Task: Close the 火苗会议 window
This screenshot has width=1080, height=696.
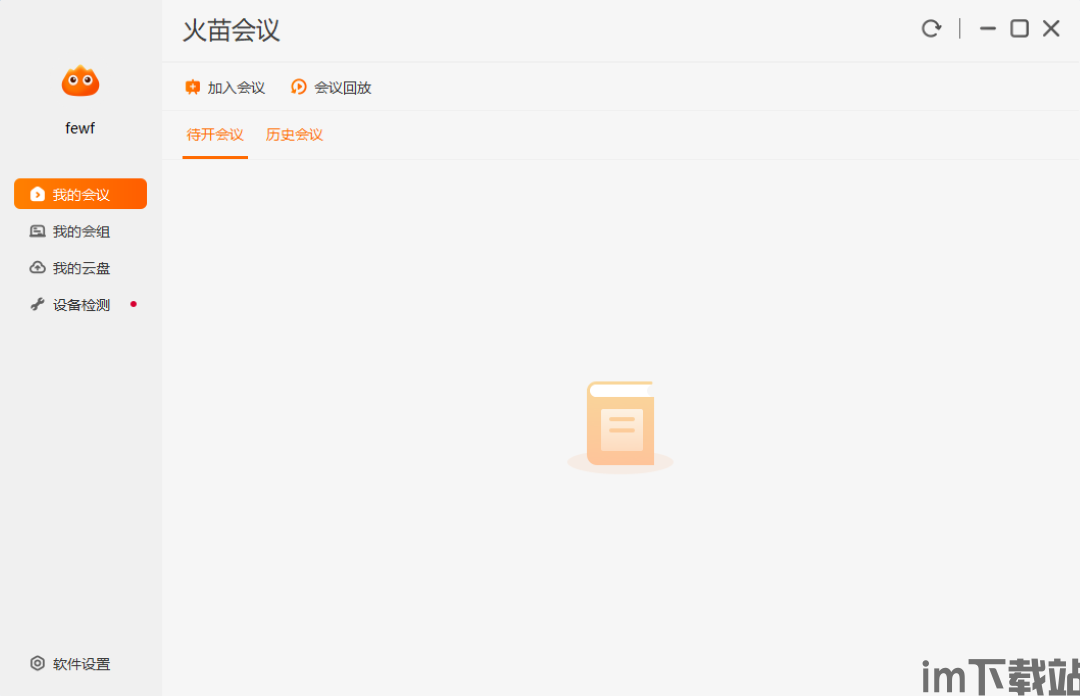Action: click(1051, 28)
